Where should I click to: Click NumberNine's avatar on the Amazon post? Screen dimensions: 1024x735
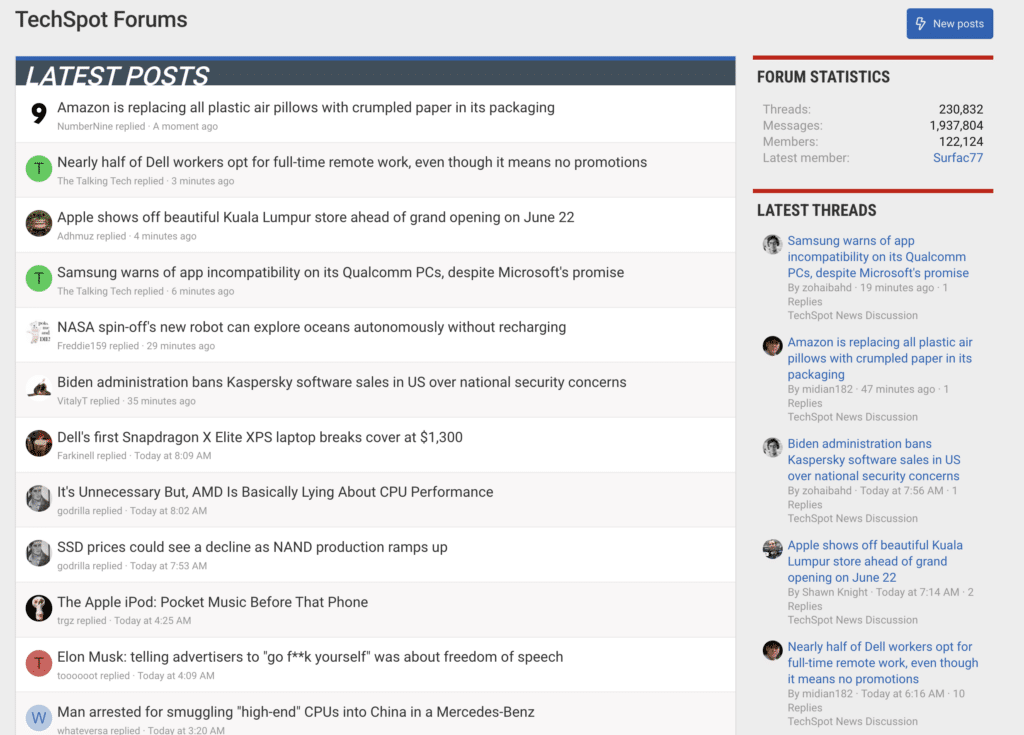click(x=38, y=114)
